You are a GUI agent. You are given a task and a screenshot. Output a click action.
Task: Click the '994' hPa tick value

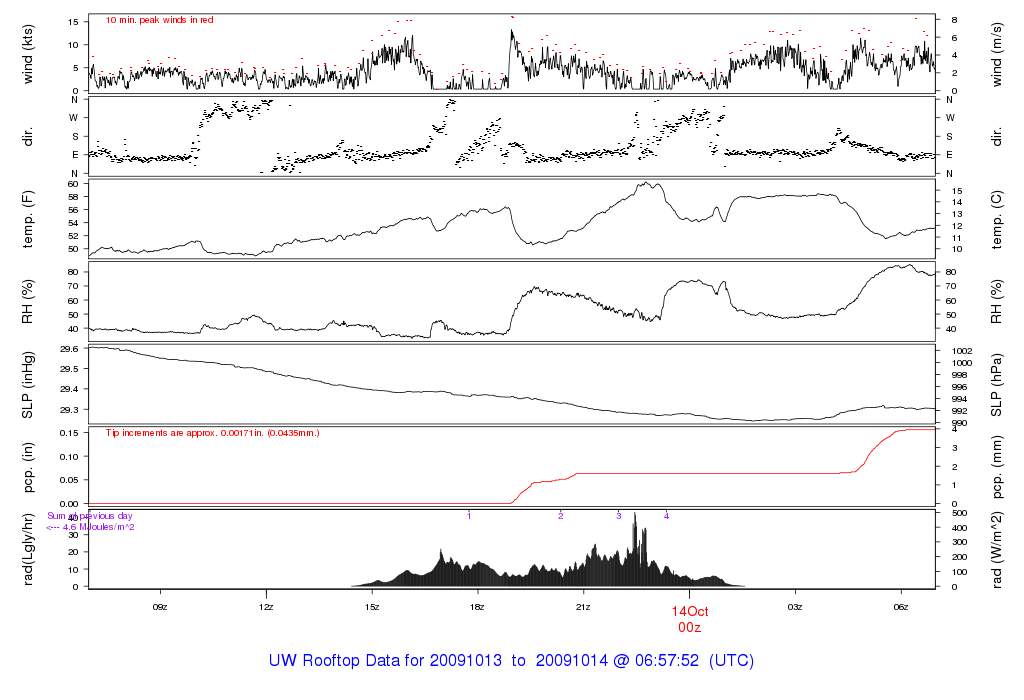pos(959,399)
